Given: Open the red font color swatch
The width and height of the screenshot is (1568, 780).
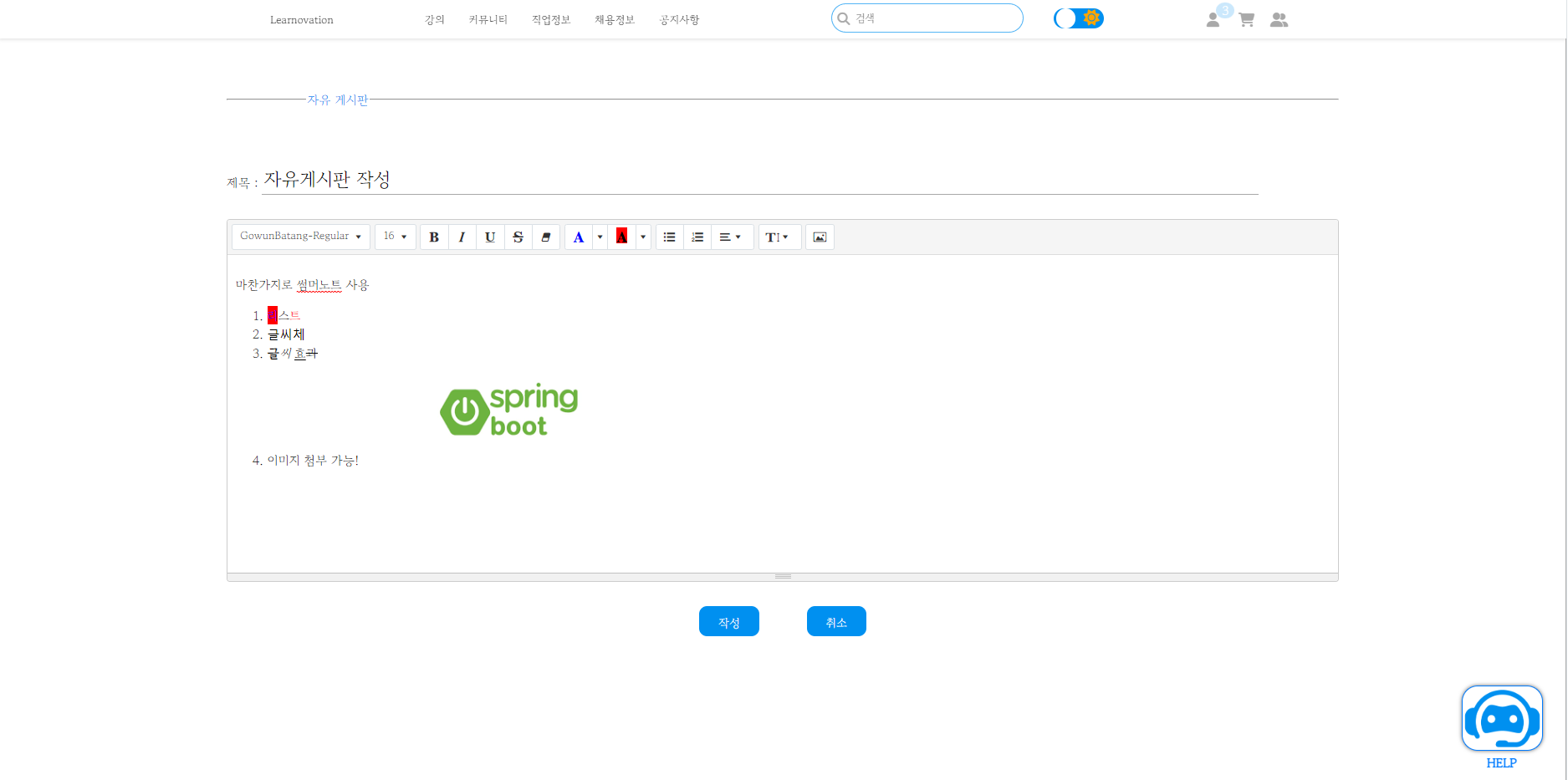Looking at the screenshot, I should coord(621,237).
